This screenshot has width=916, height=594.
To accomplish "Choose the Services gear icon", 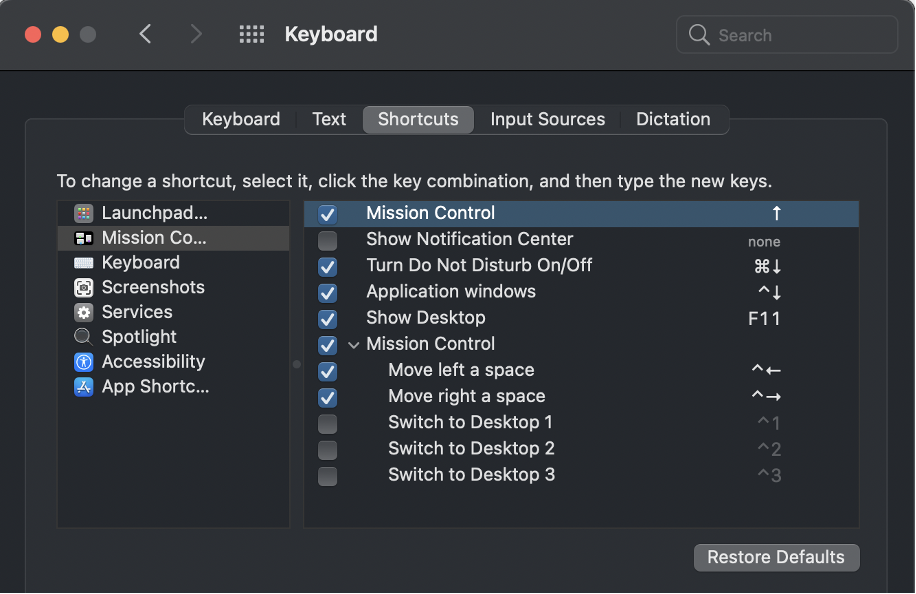I will point(84,312).
